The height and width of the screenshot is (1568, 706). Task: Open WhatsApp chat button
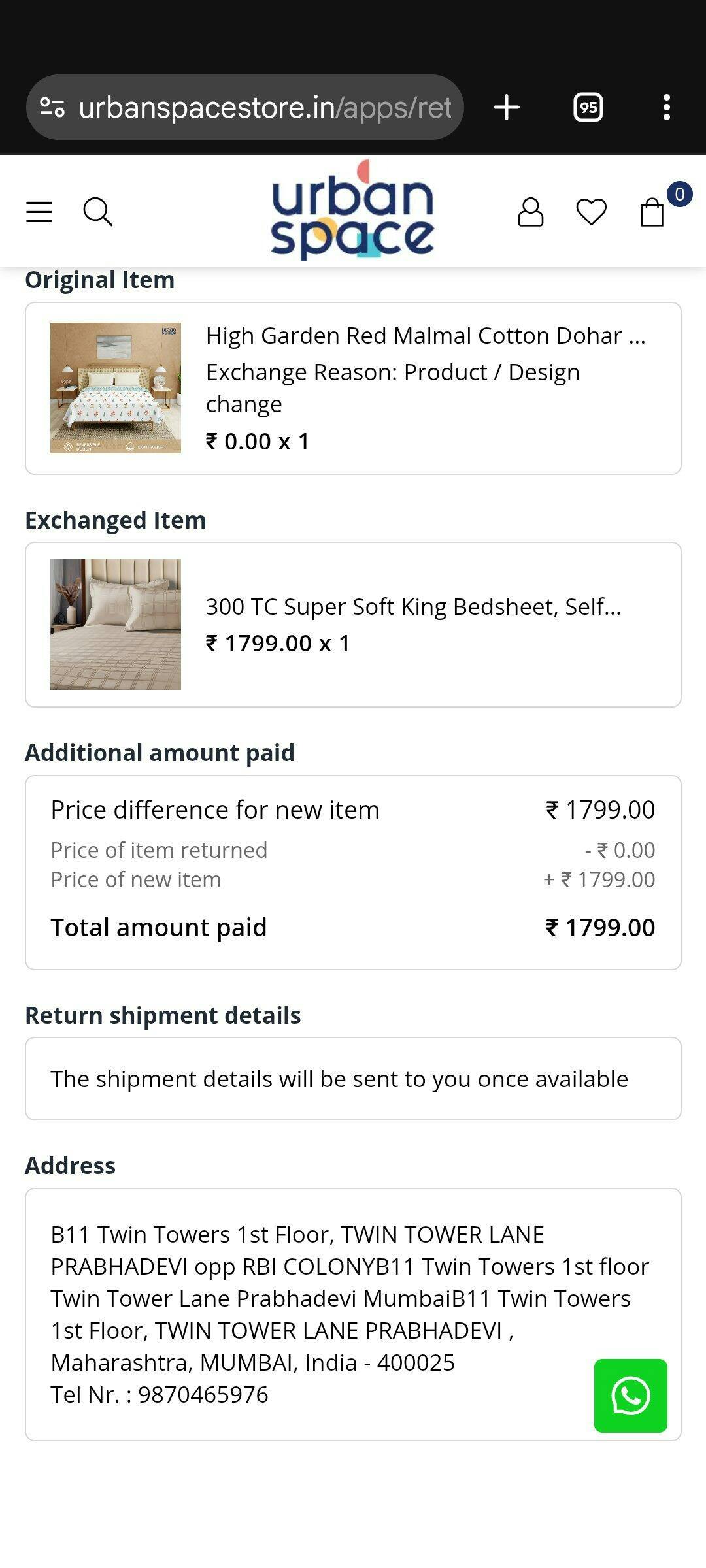click(630, 1396)
